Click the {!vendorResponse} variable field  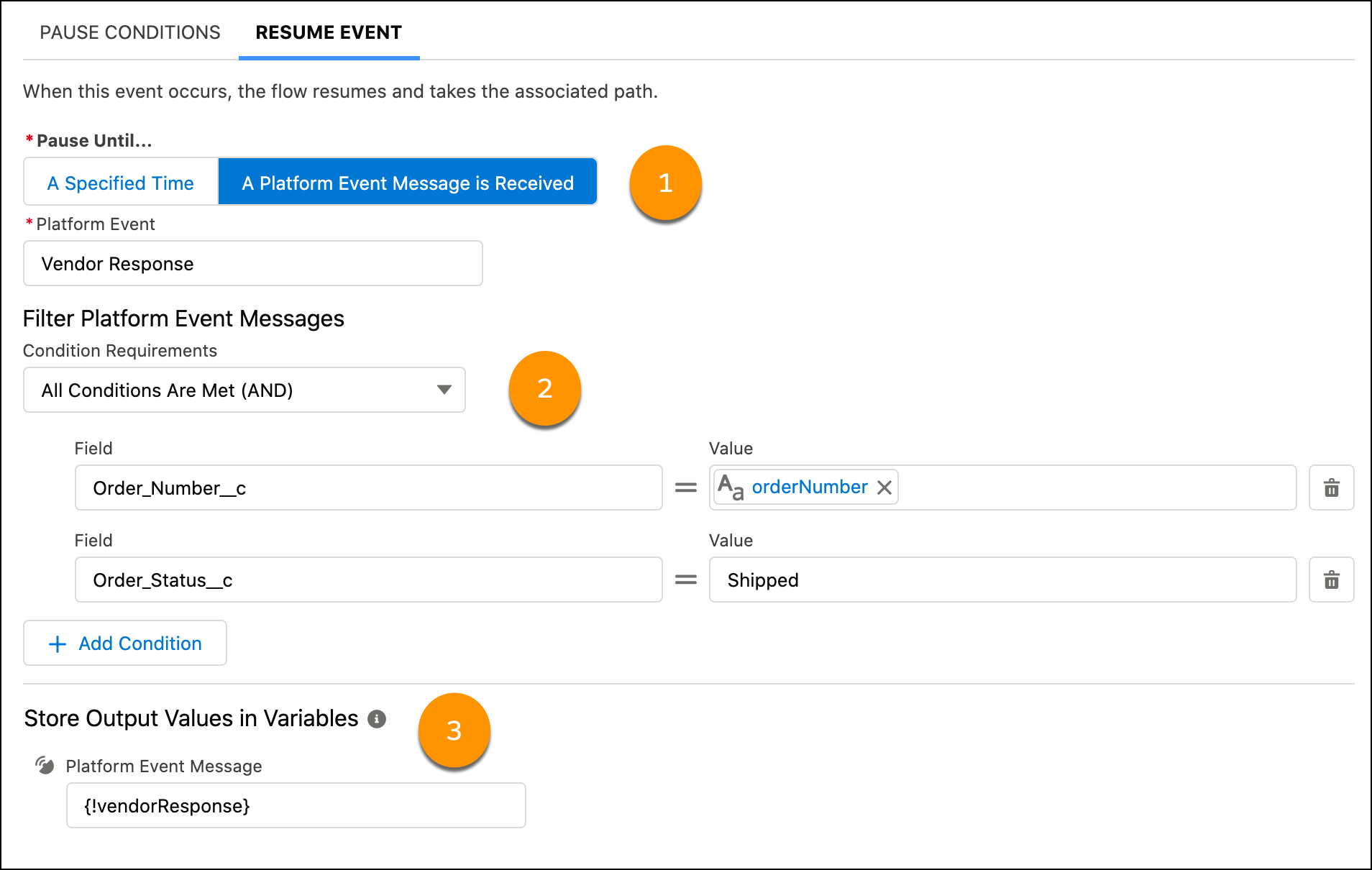[x=296, y=805]
